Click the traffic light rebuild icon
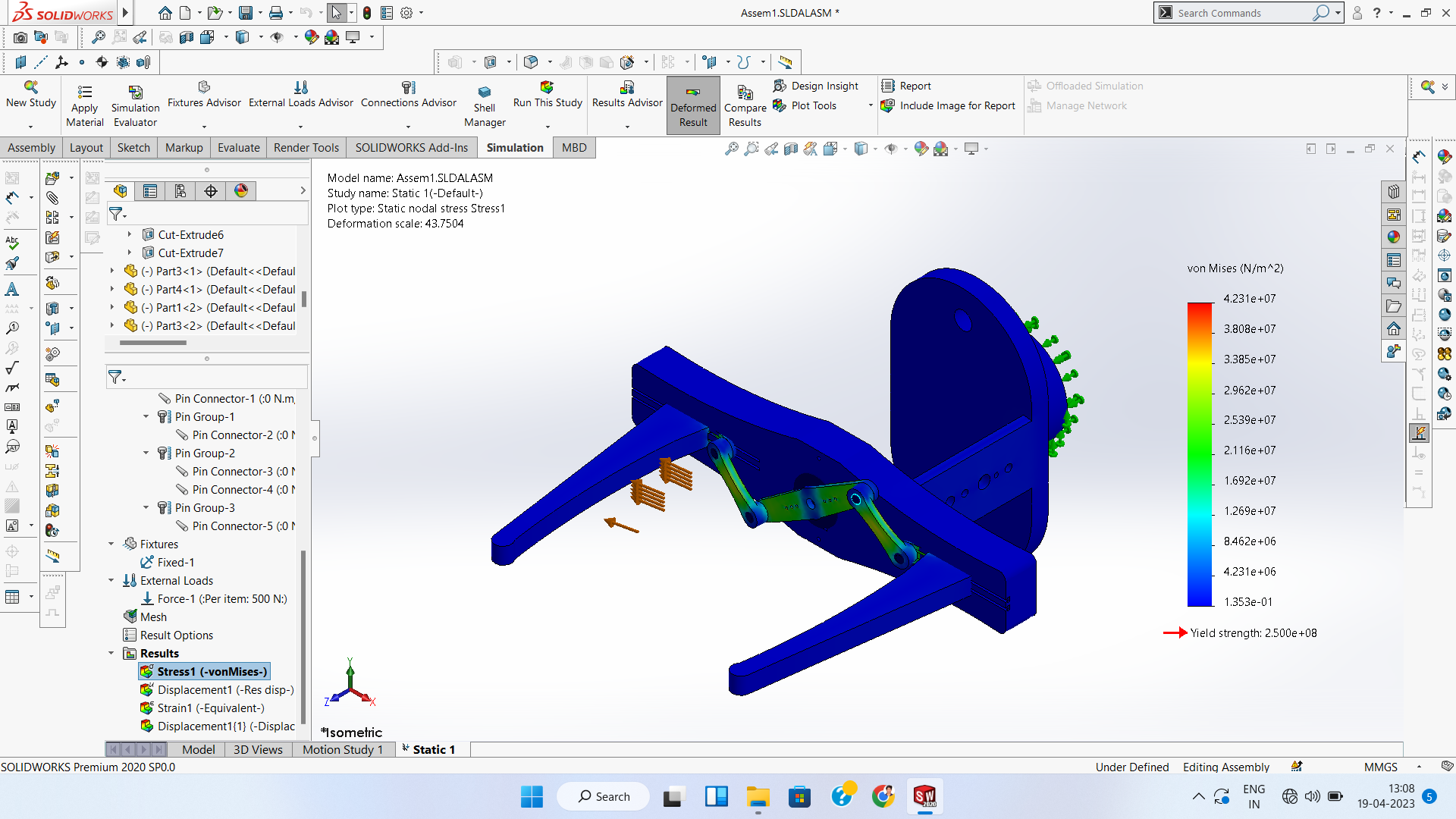Screen dimensions: 1456x819 pyautogui.click(x=367, y=13)
